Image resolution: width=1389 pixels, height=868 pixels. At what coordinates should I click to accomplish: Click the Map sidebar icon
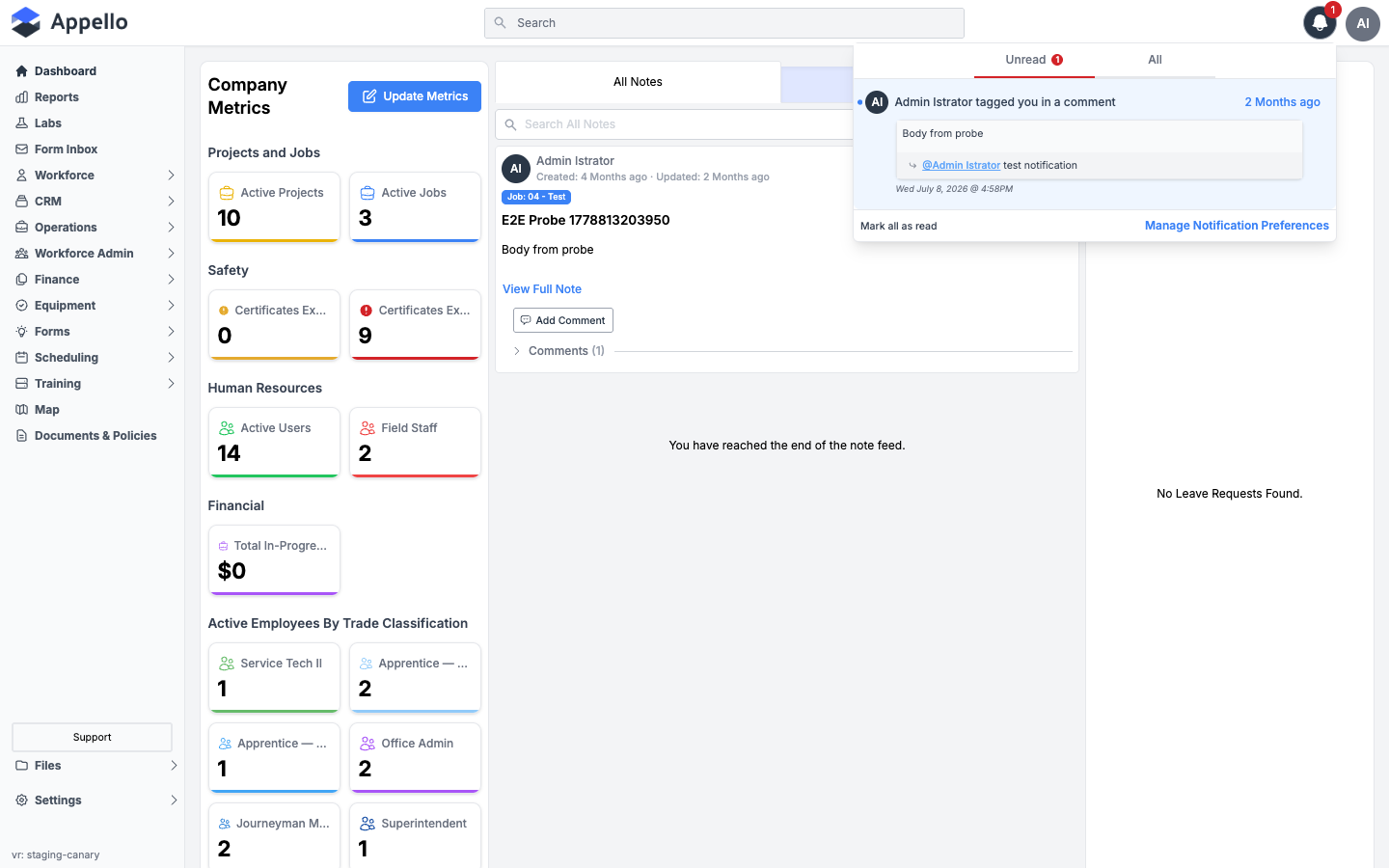(x=21, y=410)
